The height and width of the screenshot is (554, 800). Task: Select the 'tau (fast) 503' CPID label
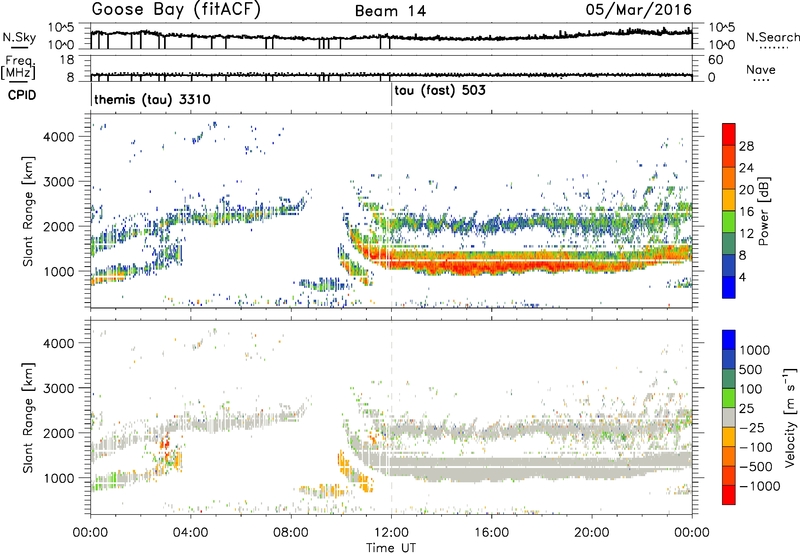[440, 91]
